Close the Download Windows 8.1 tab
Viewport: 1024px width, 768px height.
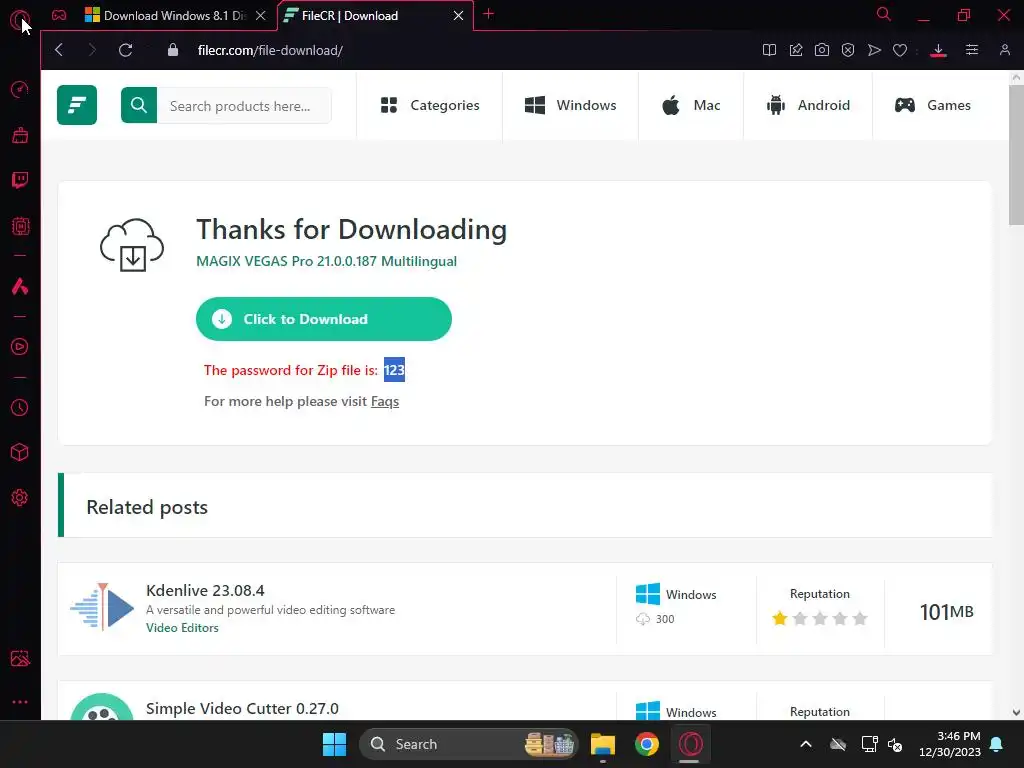(261, 16)
